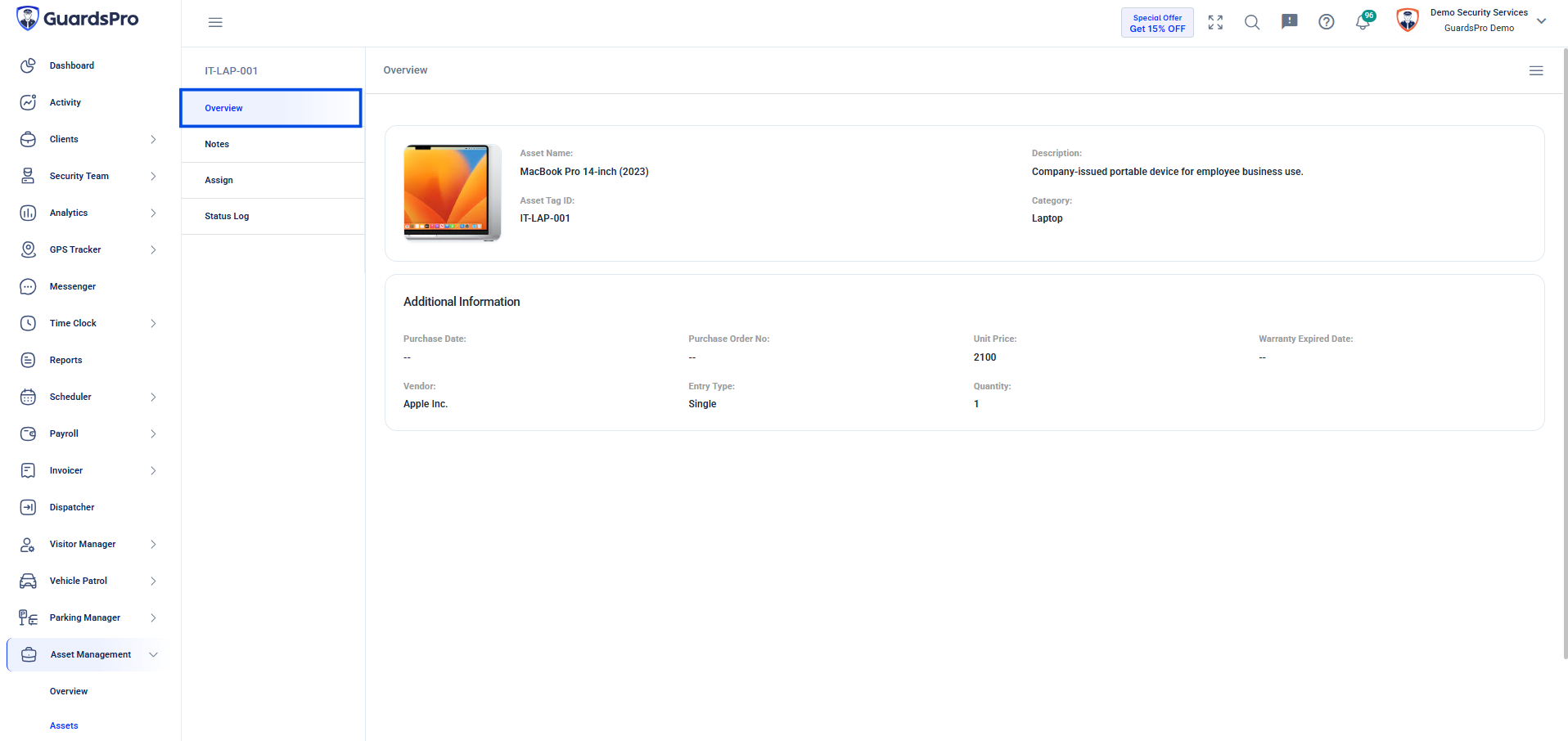1568x741 pixels.
Task: Click the asset tag value IT-LAP-001
Action: 545,218
